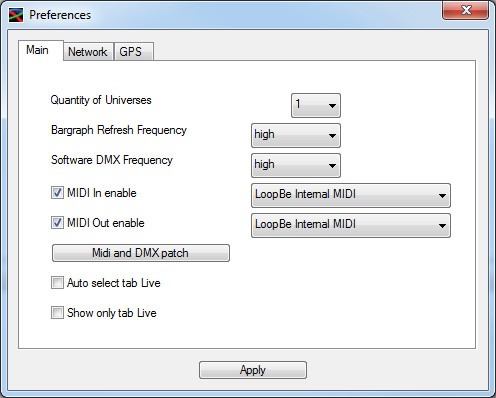Click the Apply button
This screenshot has width=496, height=398.
[x=253, y=370]
